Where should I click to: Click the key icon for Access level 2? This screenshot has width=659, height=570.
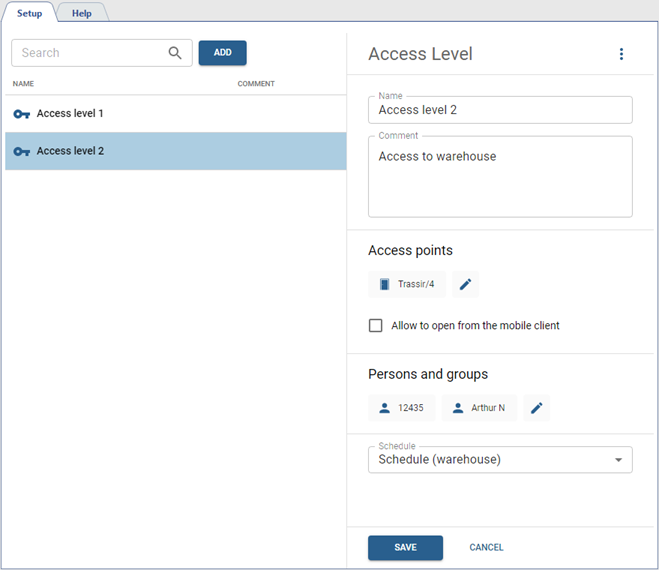click(22, 152)
